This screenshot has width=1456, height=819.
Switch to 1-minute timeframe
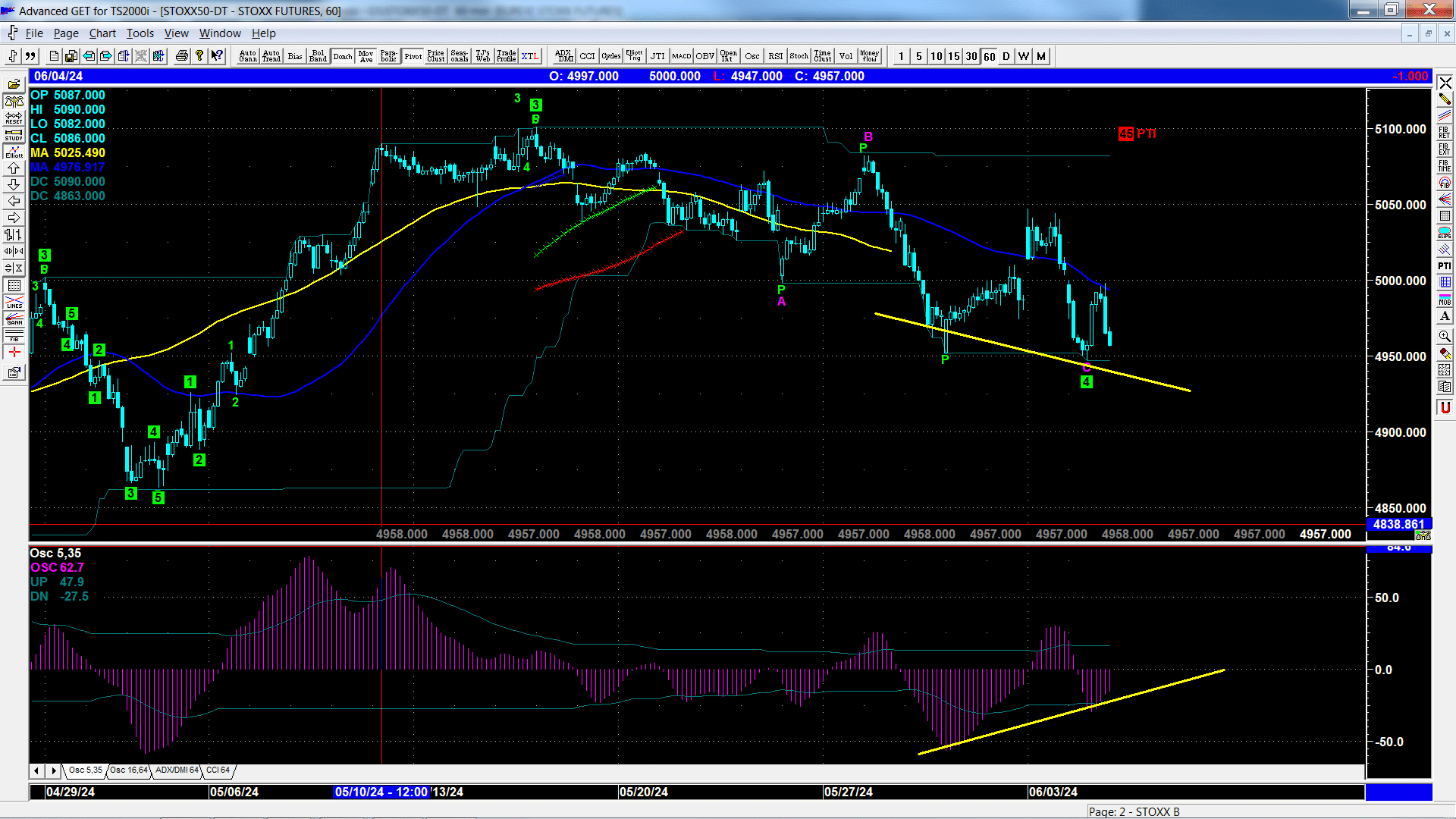click(901, 56)
